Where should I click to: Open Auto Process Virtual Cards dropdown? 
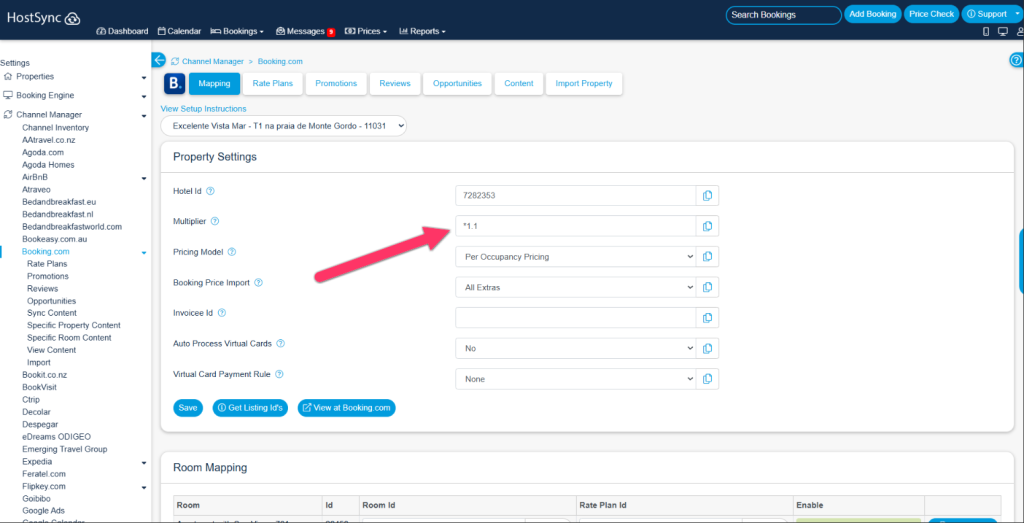575,349
